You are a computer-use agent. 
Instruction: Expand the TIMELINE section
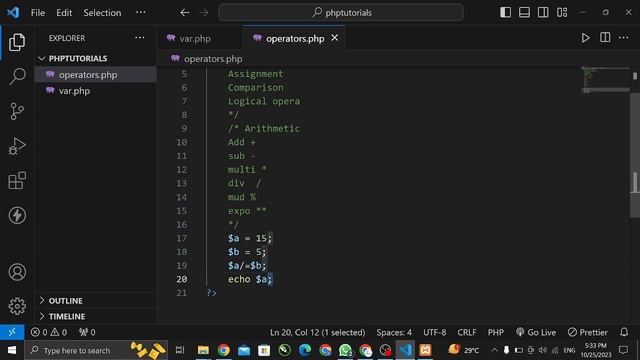point(96,316)
